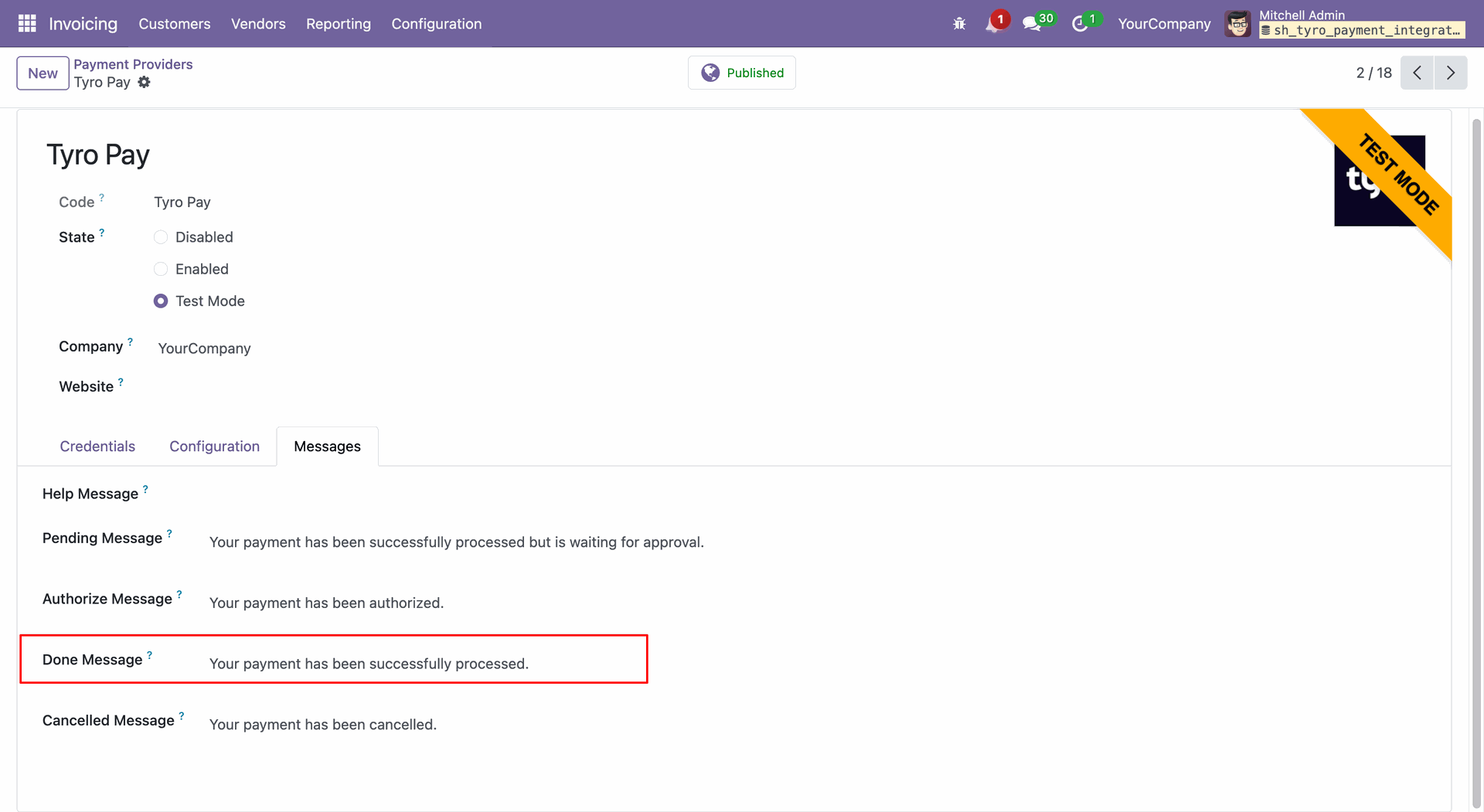Click the record pager 2 / 18
Viewport: 1484px width, 812px height.
pyautogui.click(x=1374, y=73)
